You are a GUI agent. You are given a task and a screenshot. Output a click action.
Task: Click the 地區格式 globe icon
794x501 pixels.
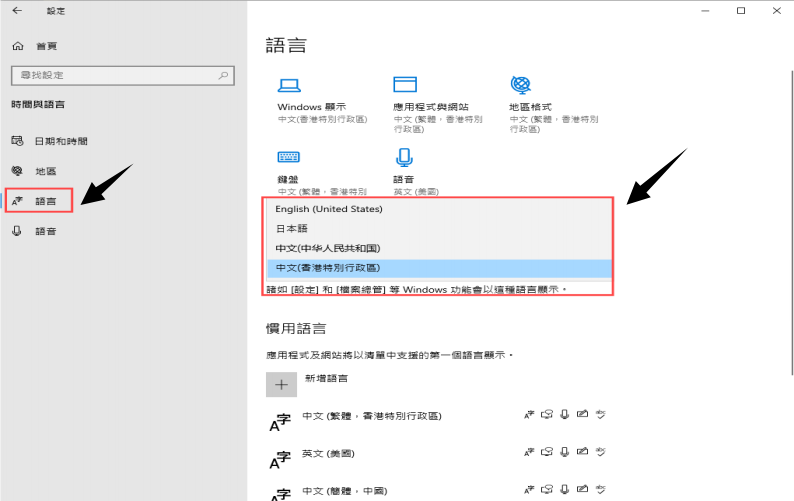click(521, 85)
